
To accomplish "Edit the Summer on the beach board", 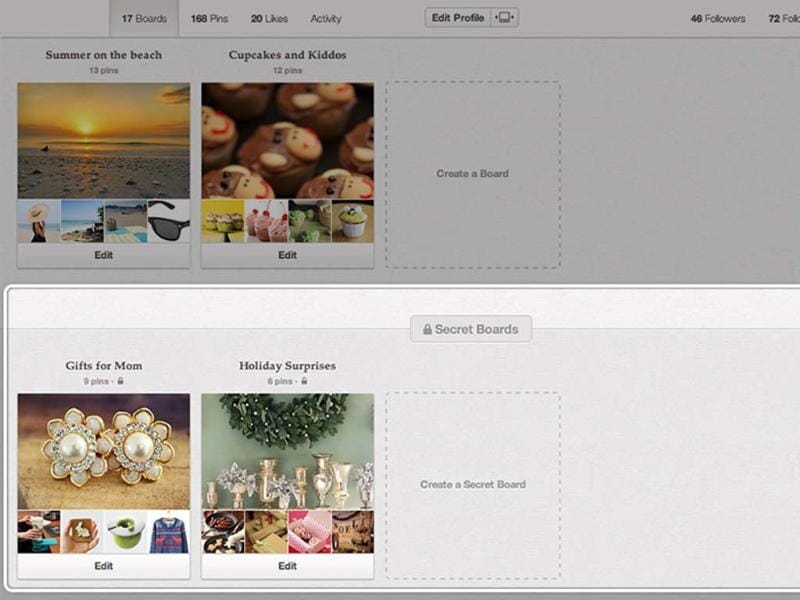I will (103, 255).
